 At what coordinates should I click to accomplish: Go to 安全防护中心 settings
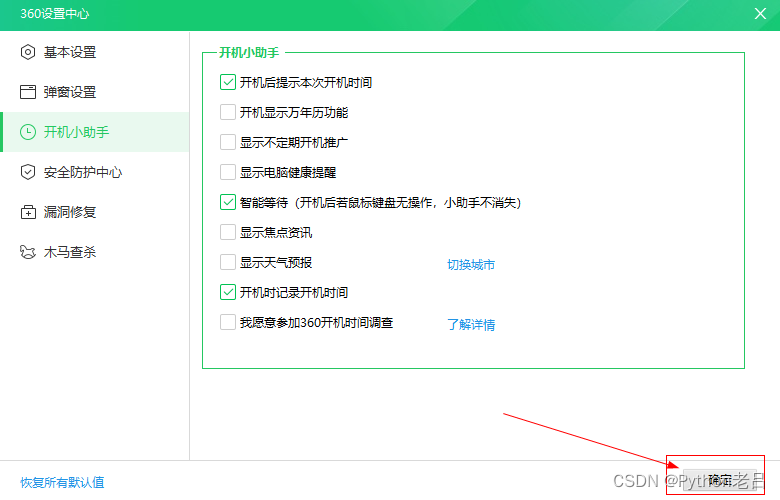pos(95,172)
